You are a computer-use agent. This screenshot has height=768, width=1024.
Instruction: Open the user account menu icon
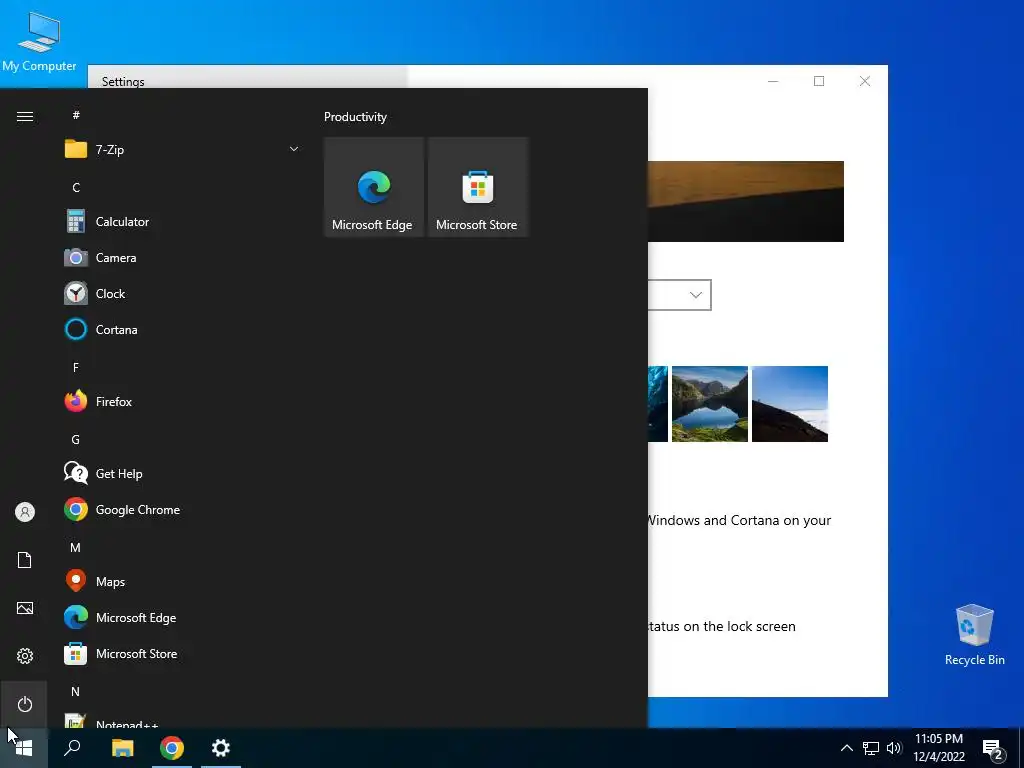(x=25, y=512)
